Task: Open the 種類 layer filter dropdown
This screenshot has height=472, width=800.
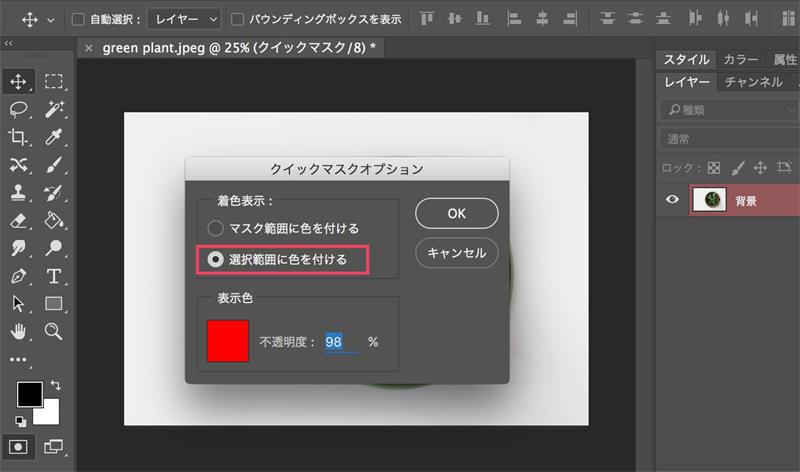Action: click(x=728, y=109)
